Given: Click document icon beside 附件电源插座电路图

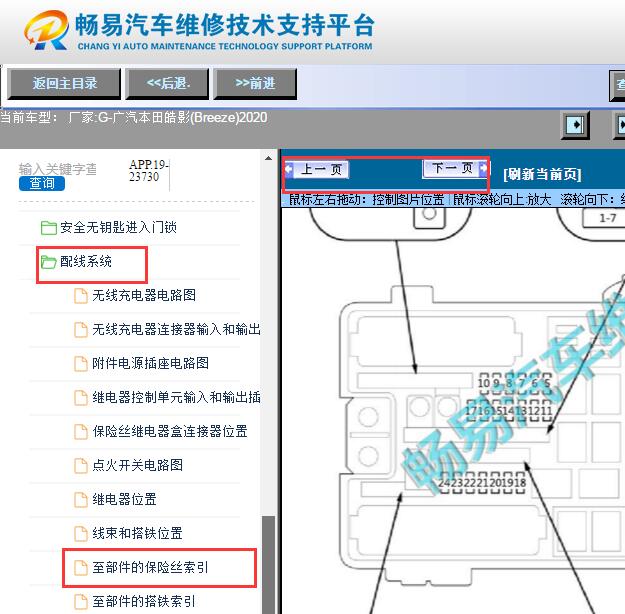Looking at the screenshot, I should pyautogui.click(x=81, y=364).
